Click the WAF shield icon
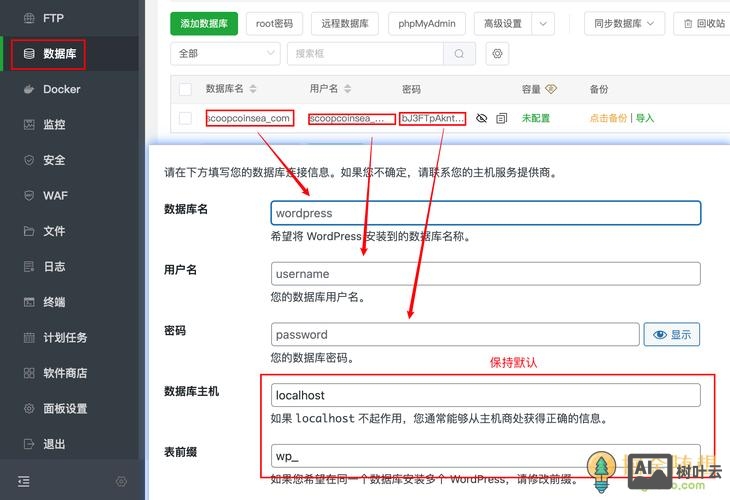The image size is (730, 500). (29, 196)
